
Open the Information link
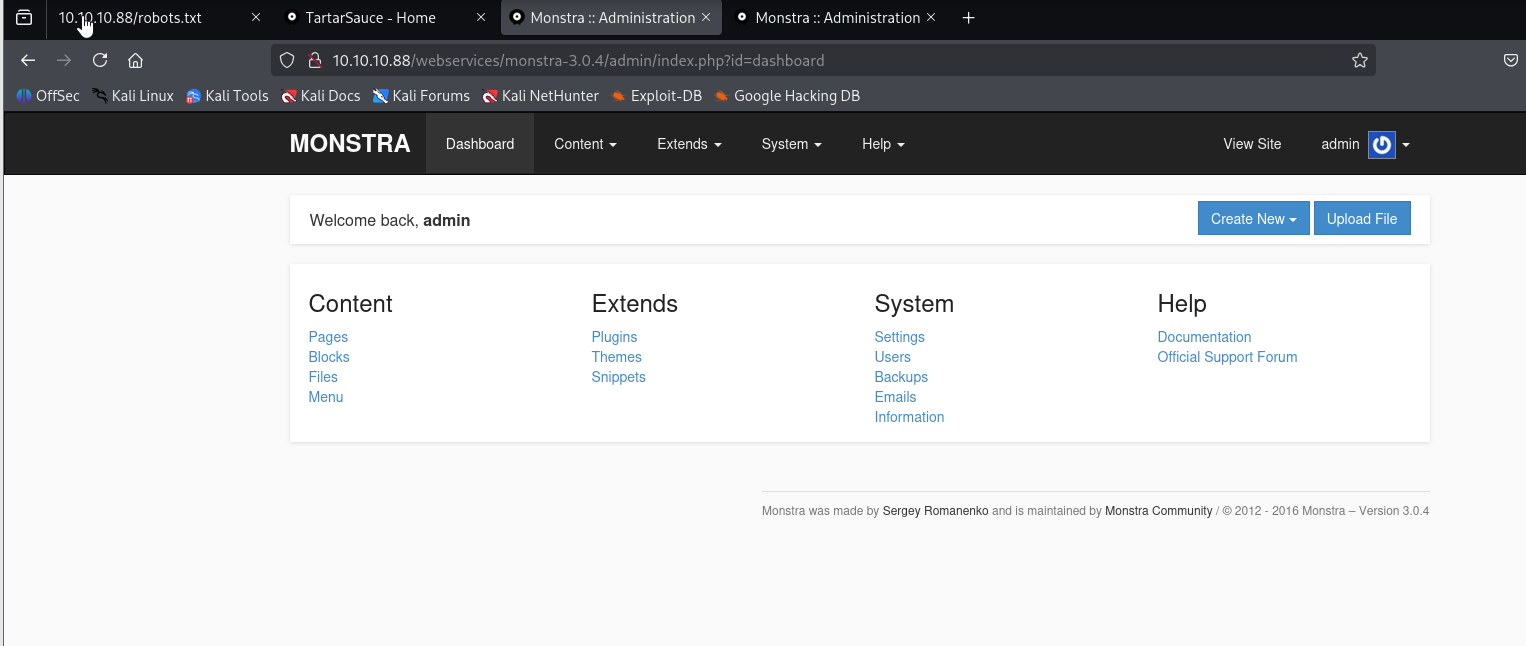click(x=909, y=417)
